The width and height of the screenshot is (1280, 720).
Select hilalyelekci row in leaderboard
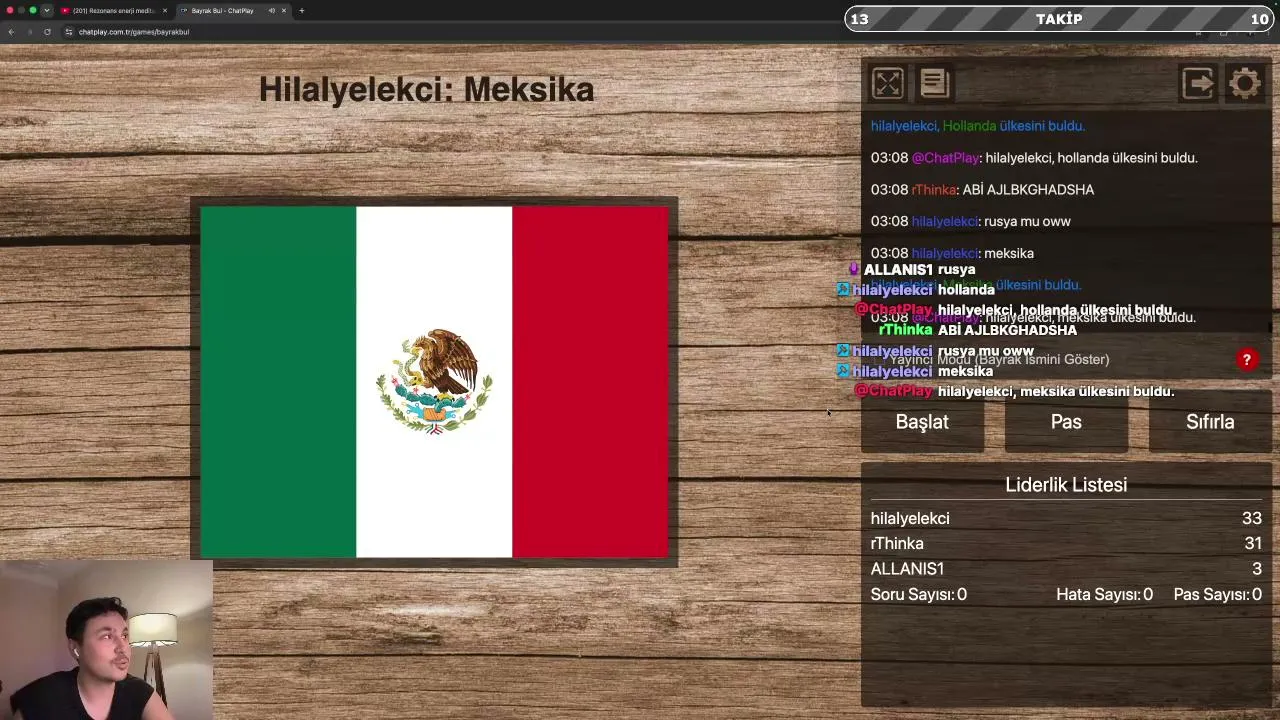coord(1066,518)
